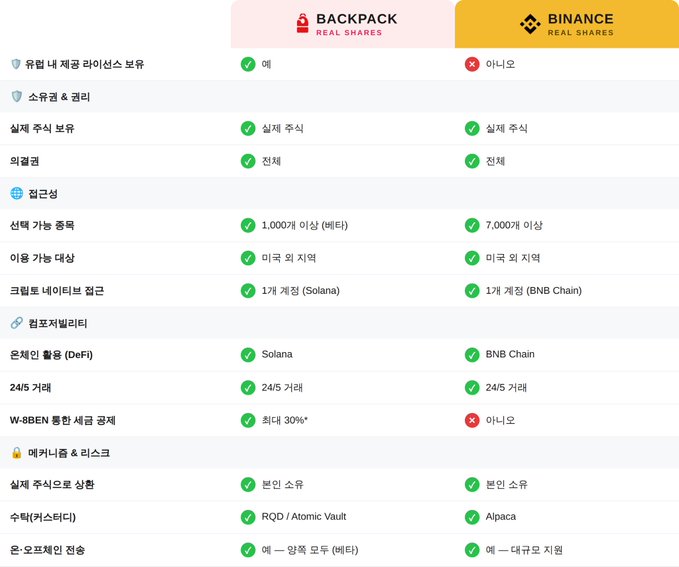Screen dimensions: 679x567
Task: Click green check beside RQD / Atomic Vault
Action: point(248,517)
